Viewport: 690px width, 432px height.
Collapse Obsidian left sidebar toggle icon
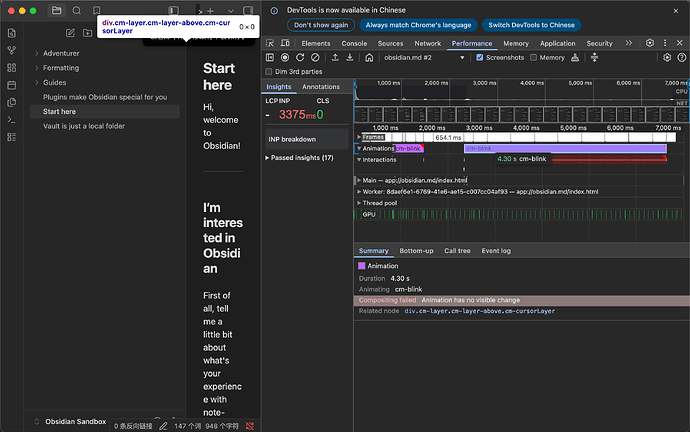tap(173, 11)
